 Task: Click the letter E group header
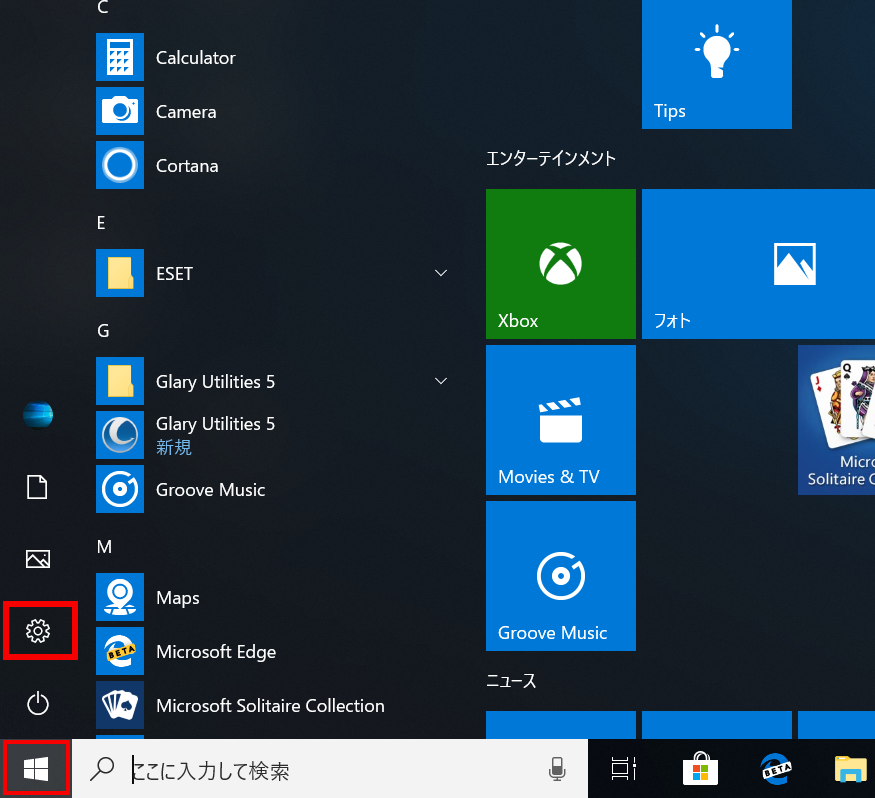point(101,223)
